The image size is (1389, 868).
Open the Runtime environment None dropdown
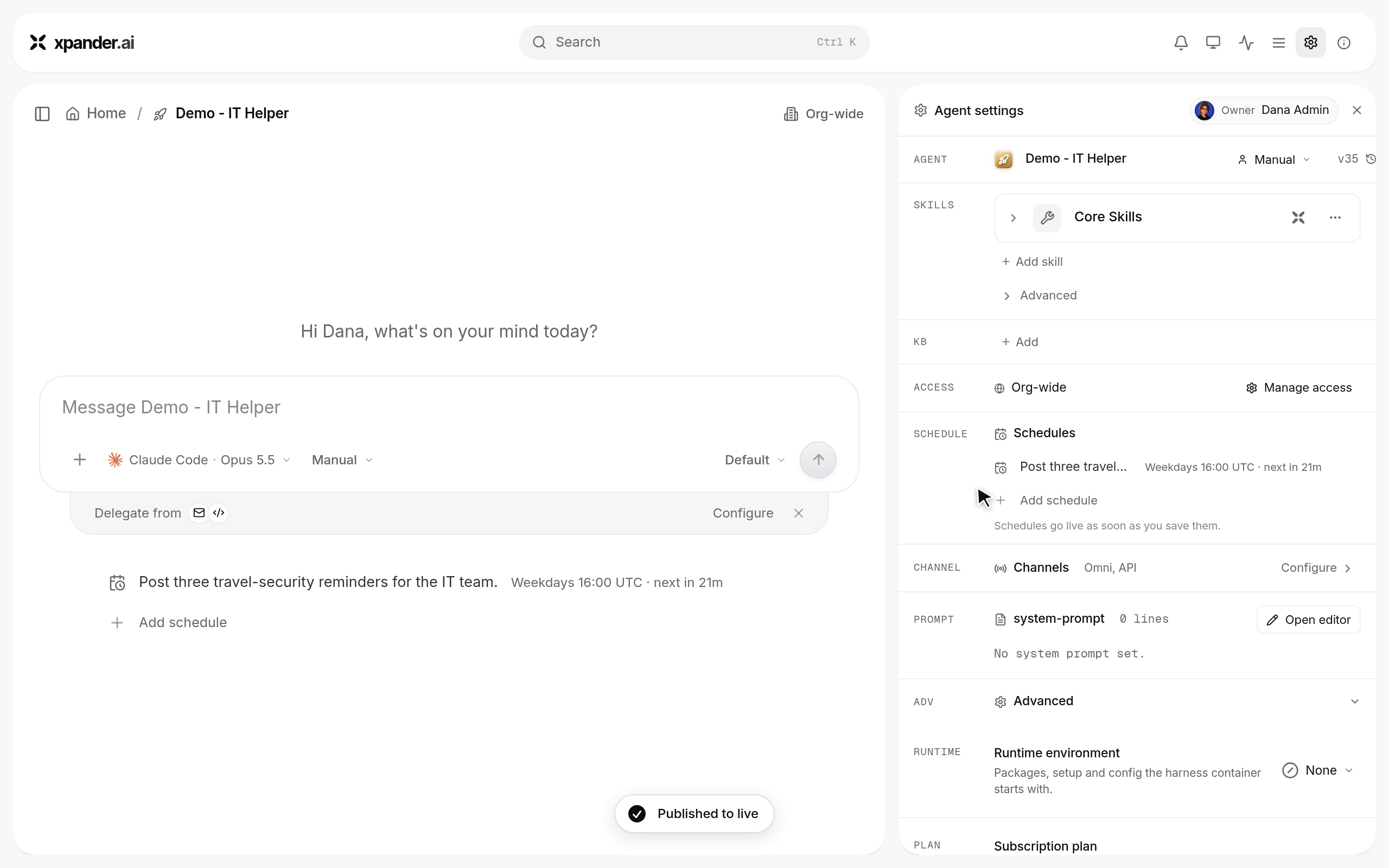click(1318, 770)
